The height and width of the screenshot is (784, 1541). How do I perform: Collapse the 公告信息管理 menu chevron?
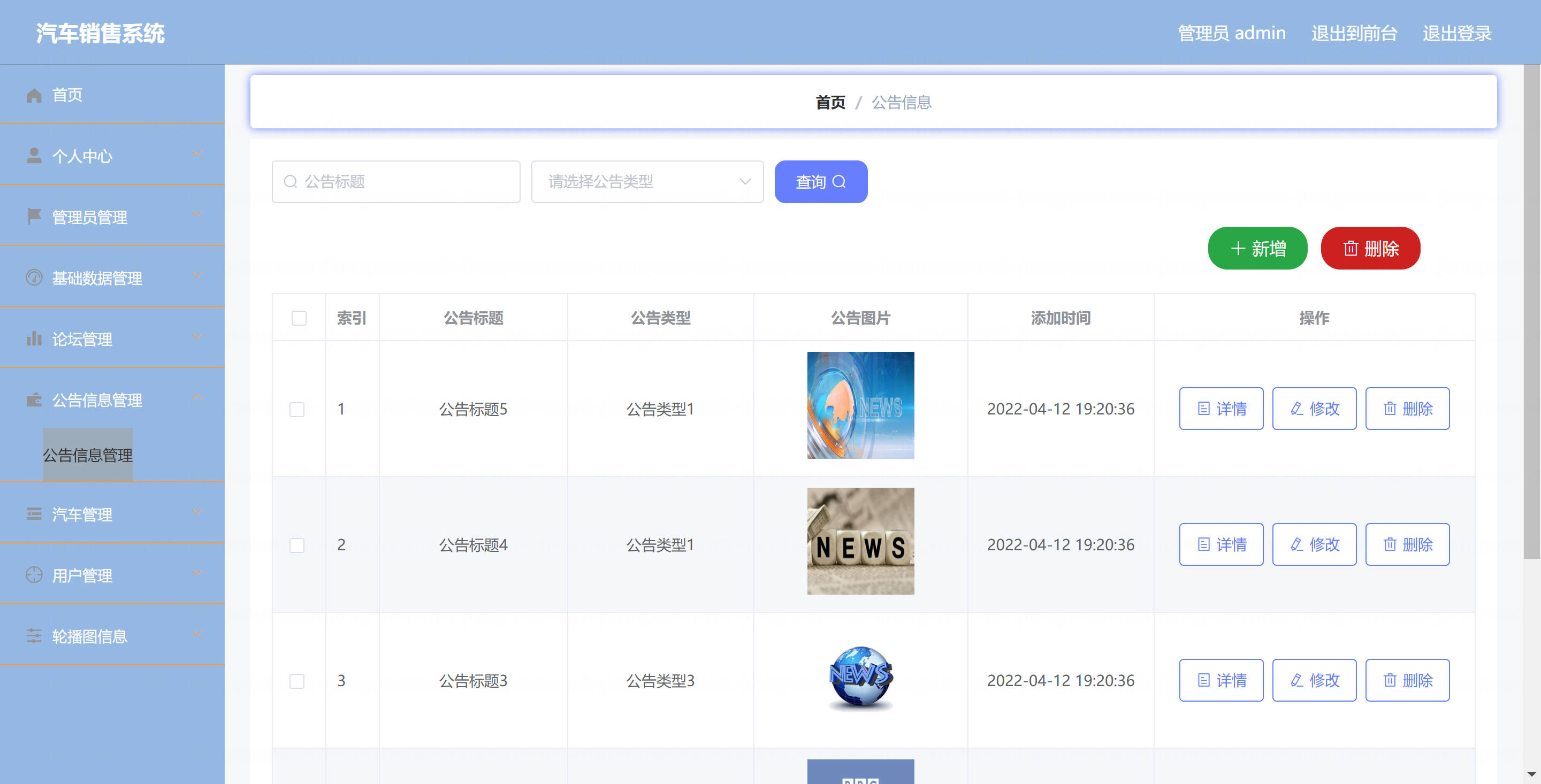pos(197,397)
